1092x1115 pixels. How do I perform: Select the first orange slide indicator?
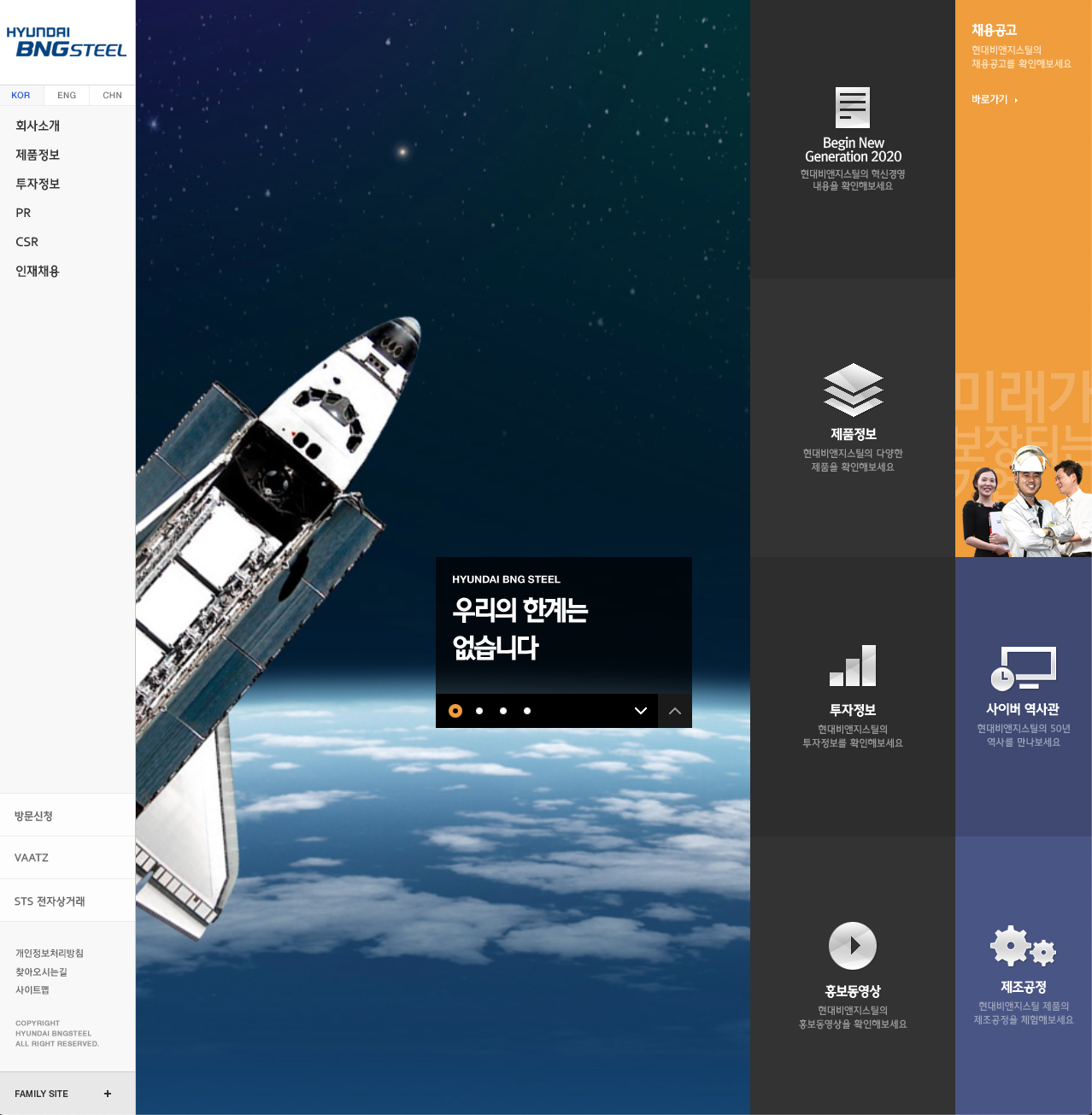(455, 711)
